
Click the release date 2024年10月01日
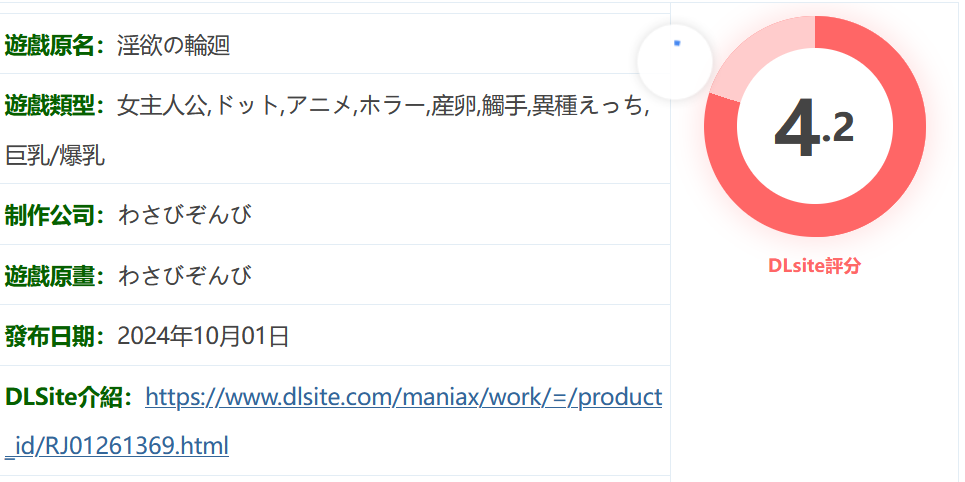203,337
